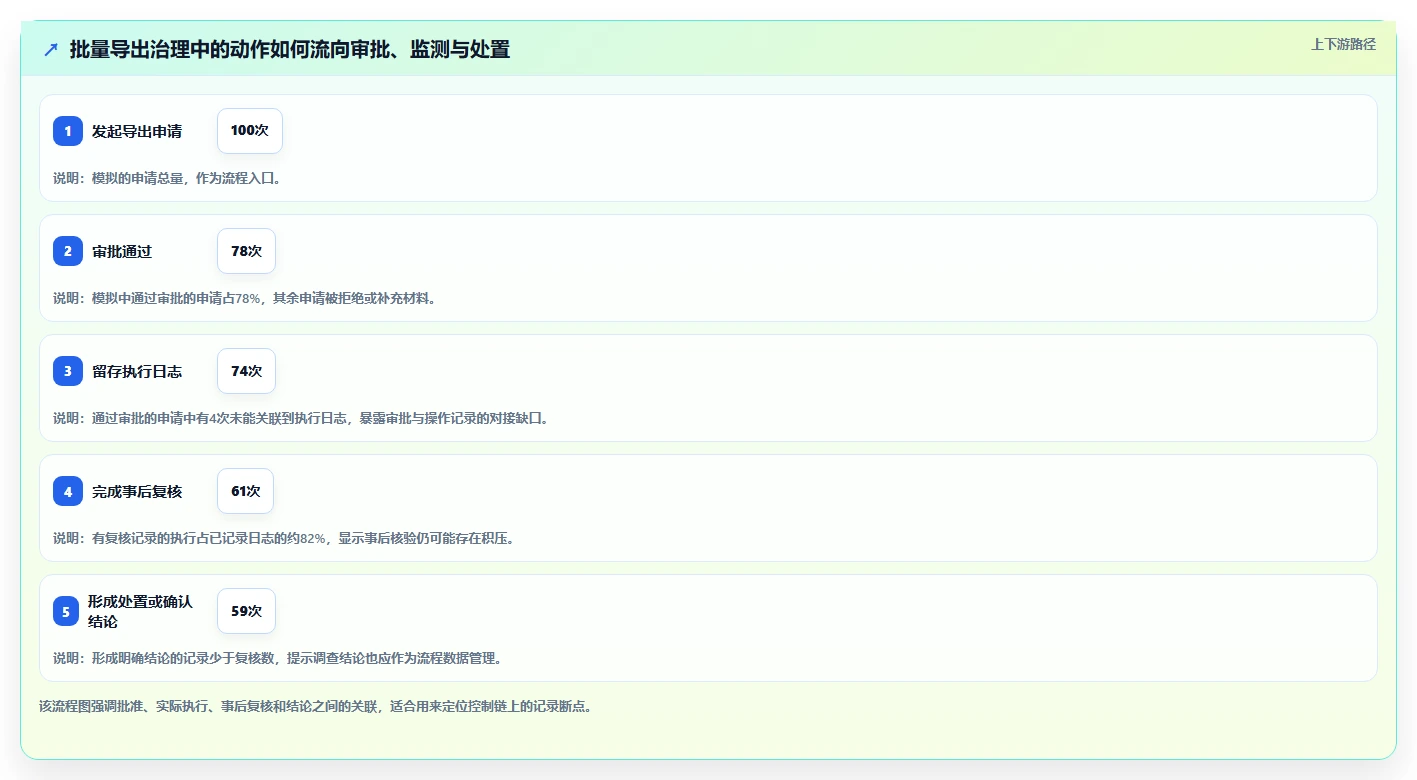1417x780 pixels.
Task: Click the note about 约82% 复核记录
Action: [x=285, y=538]
